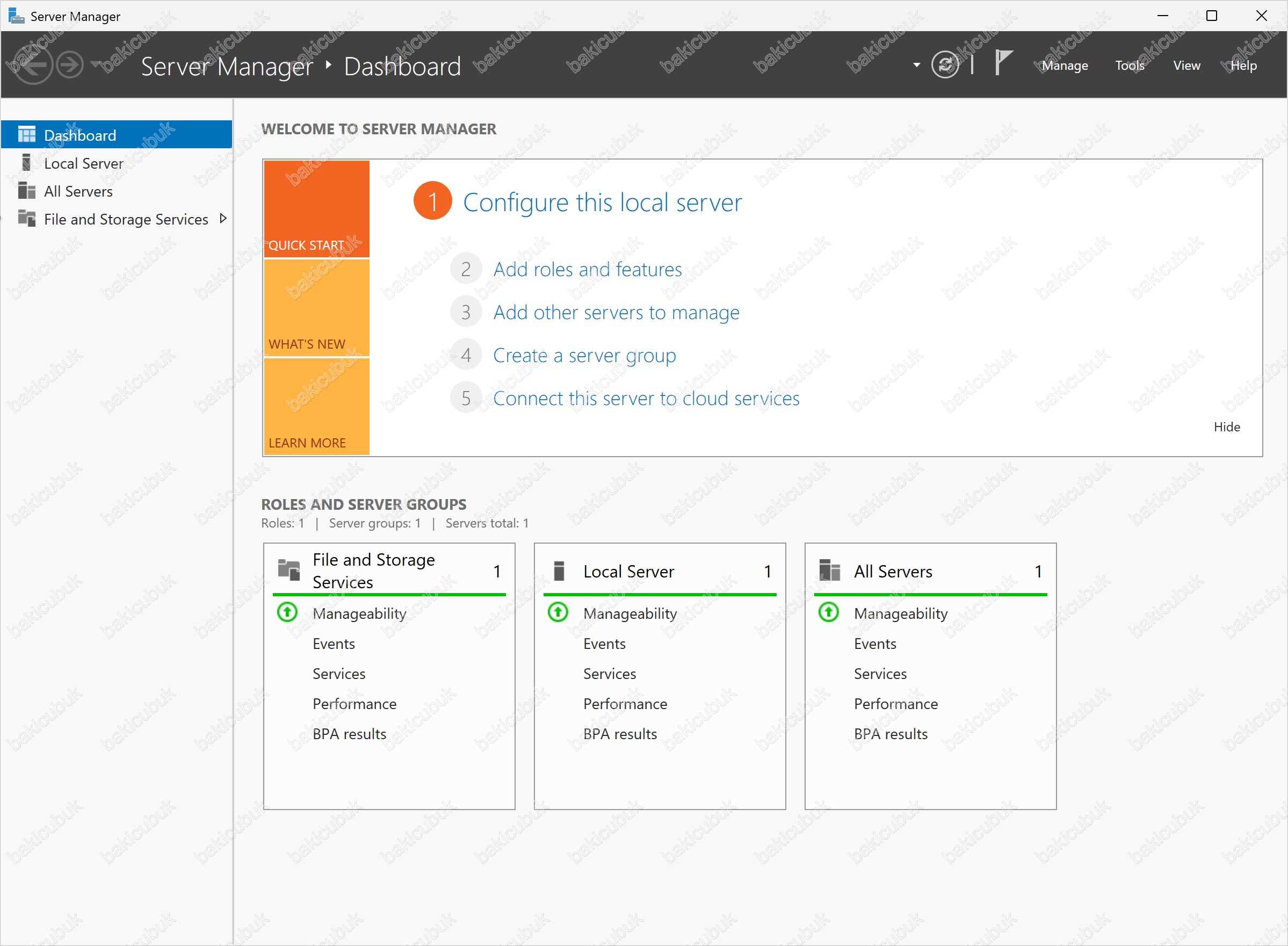Click the step 3 number circle
1288x946 pixels.
click(x=466, y=312)
